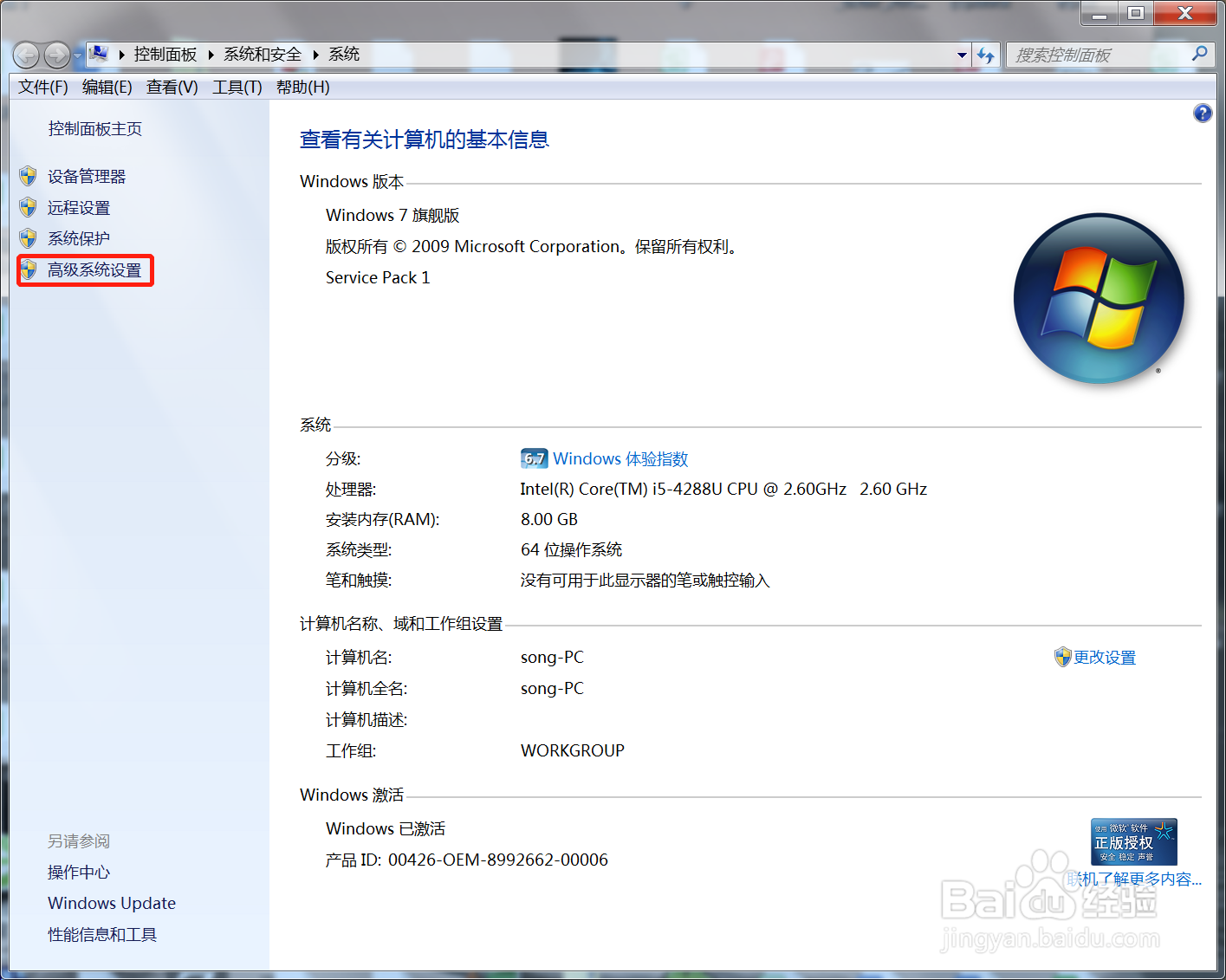Close the System window
This screenshot has height=980, width=1226.
click(1185, 13)
